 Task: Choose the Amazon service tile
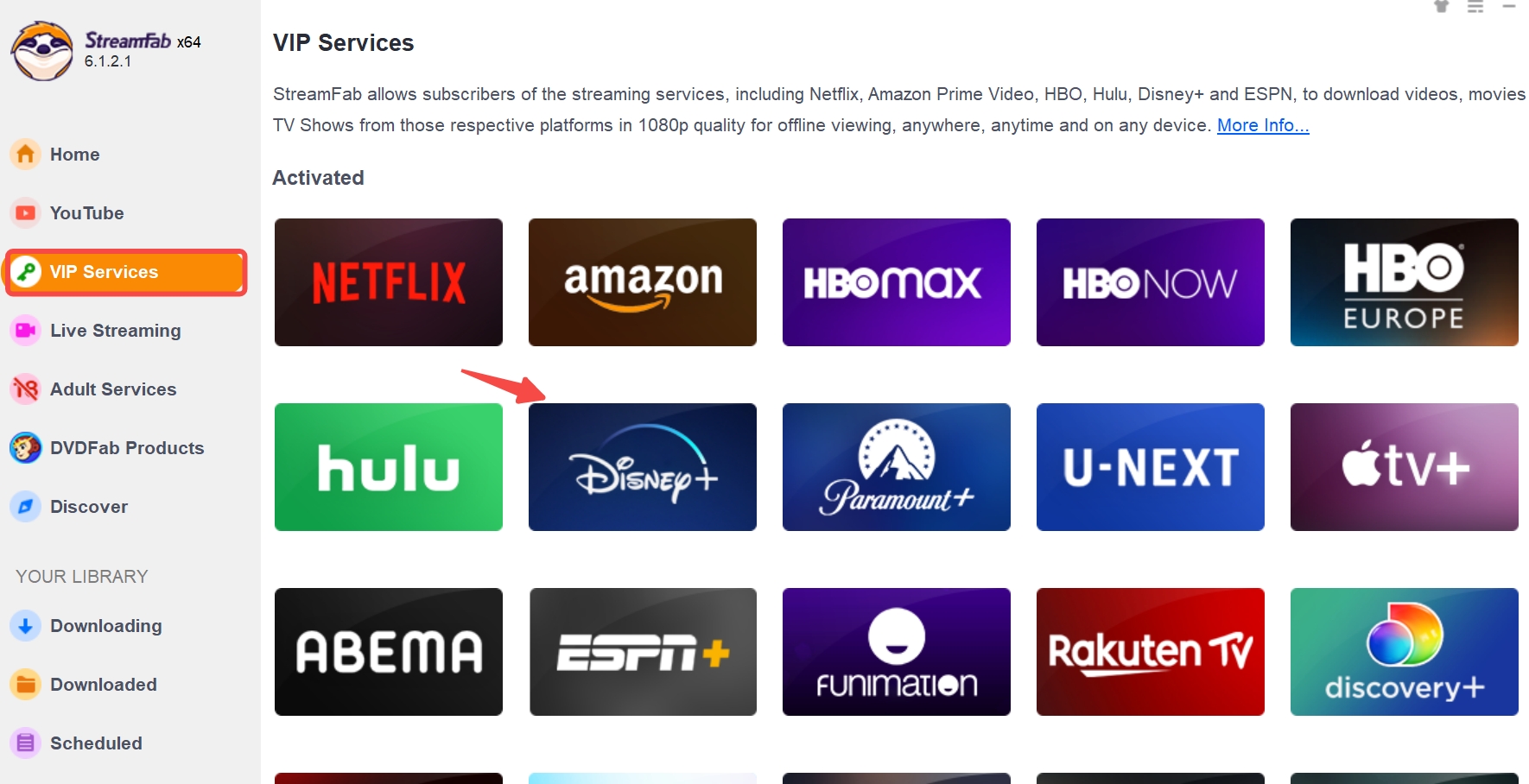tap(643, 282)
